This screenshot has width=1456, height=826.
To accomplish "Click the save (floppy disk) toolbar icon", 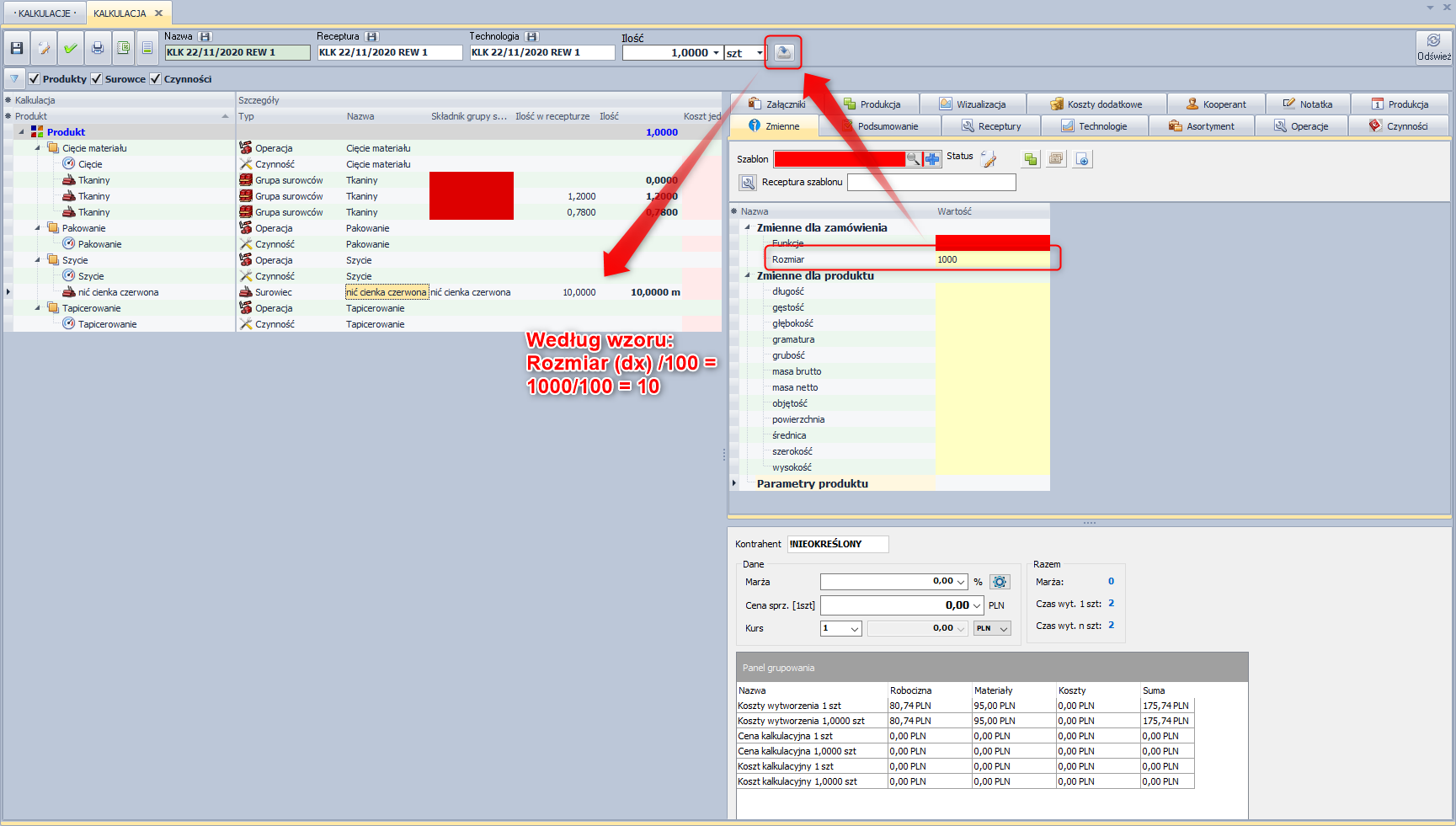I will 17,49.
